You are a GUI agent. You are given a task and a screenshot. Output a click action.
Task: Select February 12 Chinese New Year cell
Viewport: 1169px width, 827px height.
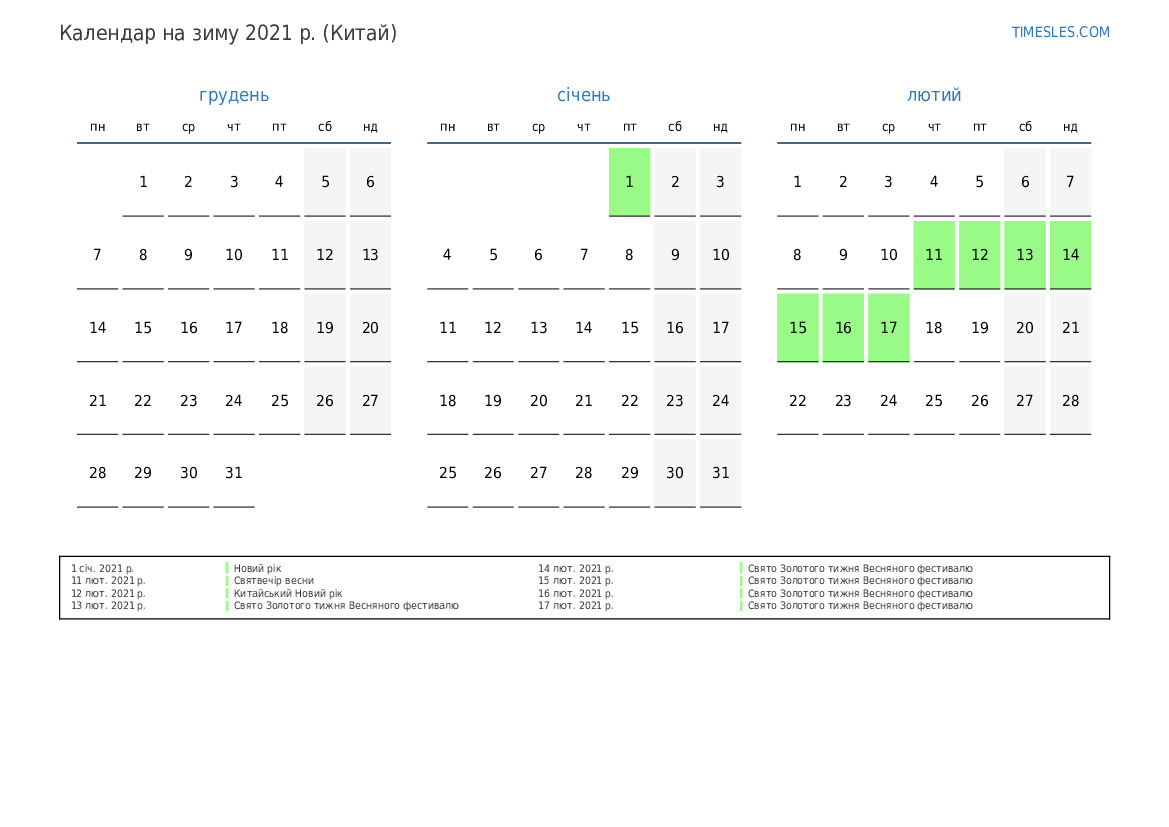[979, 255]
